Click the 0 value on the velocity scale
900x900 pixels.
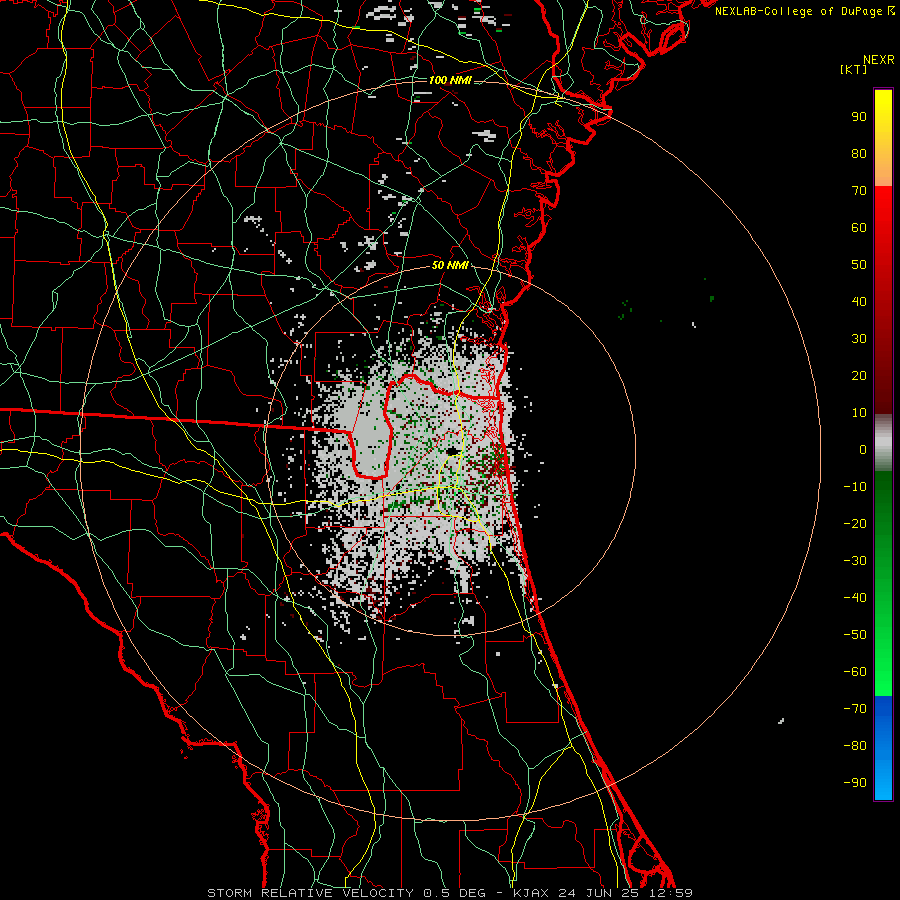pos(863,450)
